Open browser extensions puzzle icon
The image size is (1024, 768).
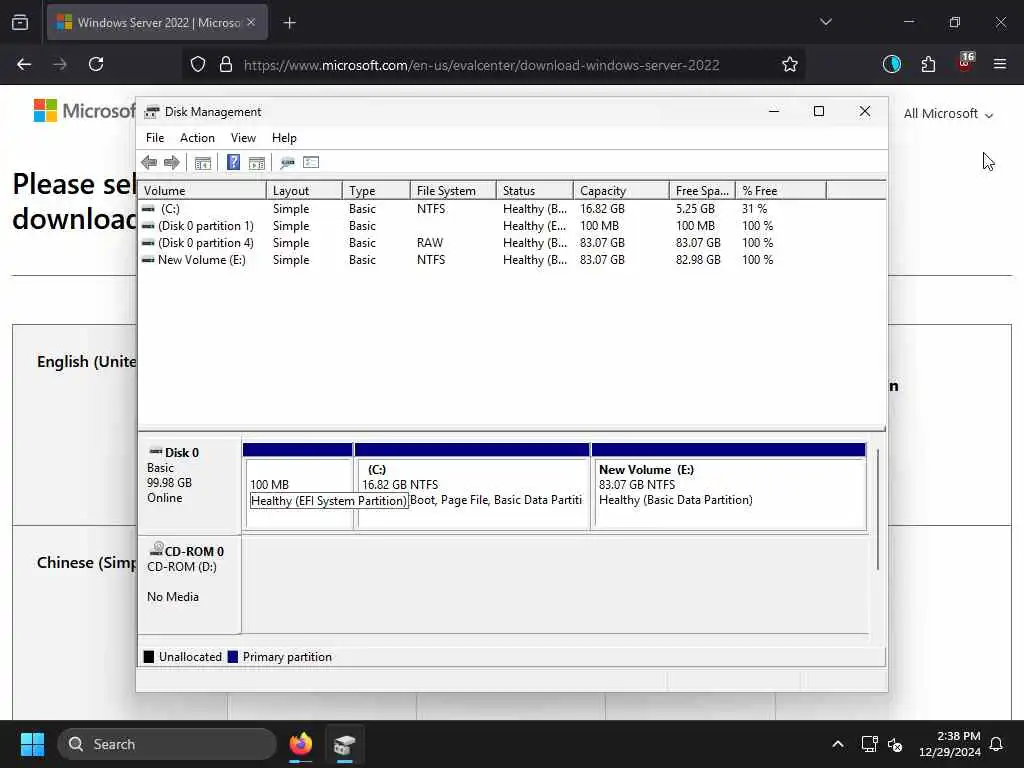point(928,64)
